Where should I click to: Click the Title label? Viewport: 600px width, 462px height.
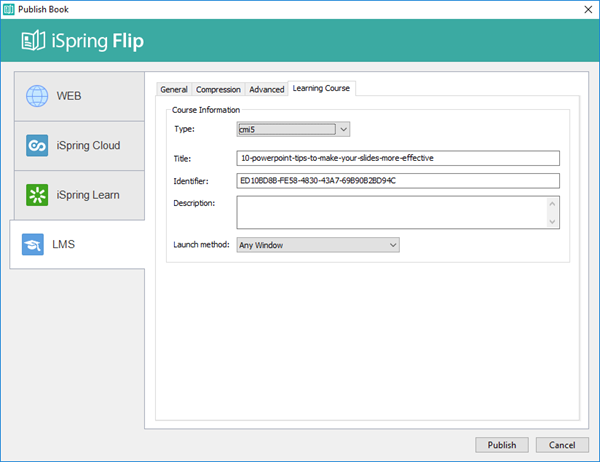click(x=182, y=158)
